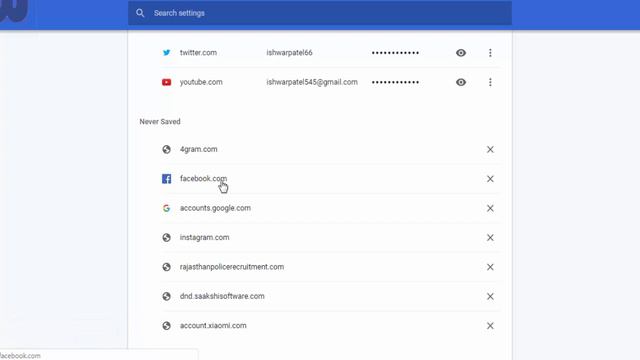This screenshot has width=640, height=360.
Task: Click the Google G icon
Action: pyautogui.click(x=167, y=208)
